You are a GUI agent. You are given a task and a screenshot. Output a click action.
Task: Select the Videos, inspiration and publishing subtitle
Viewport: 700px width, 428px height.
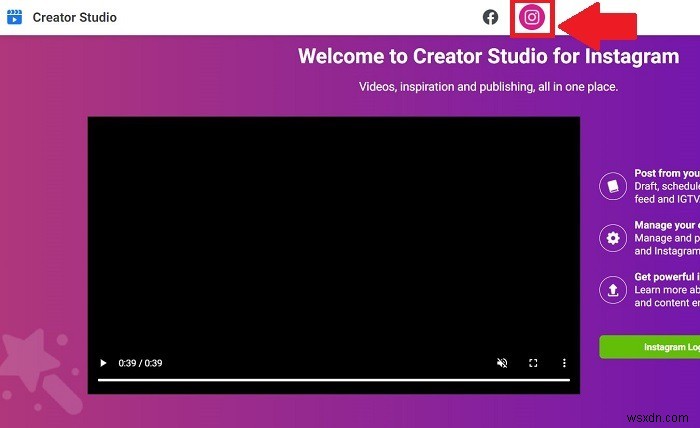(x=488, y=87)
